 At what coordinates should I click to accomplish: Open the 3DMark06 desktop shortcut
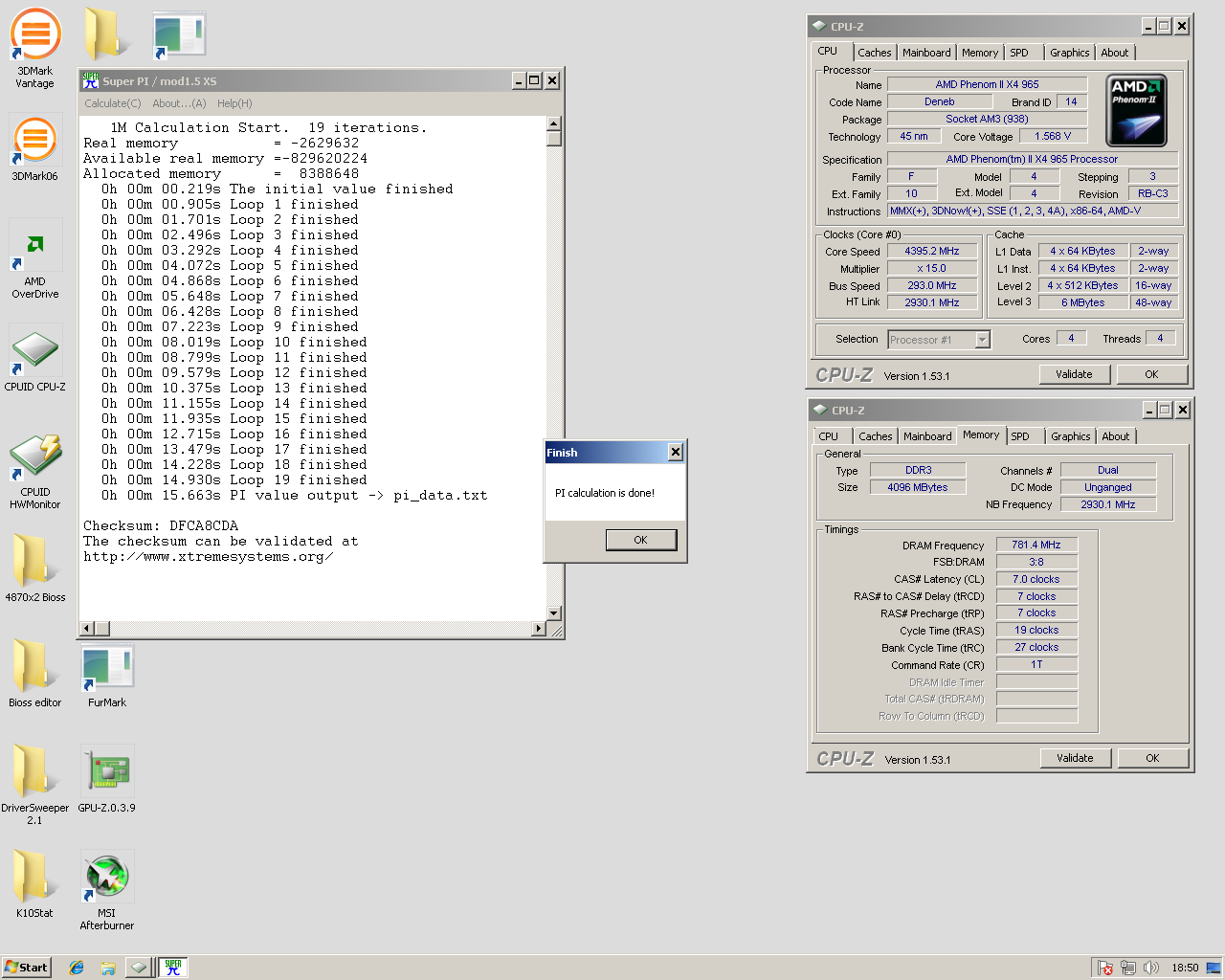35,147
